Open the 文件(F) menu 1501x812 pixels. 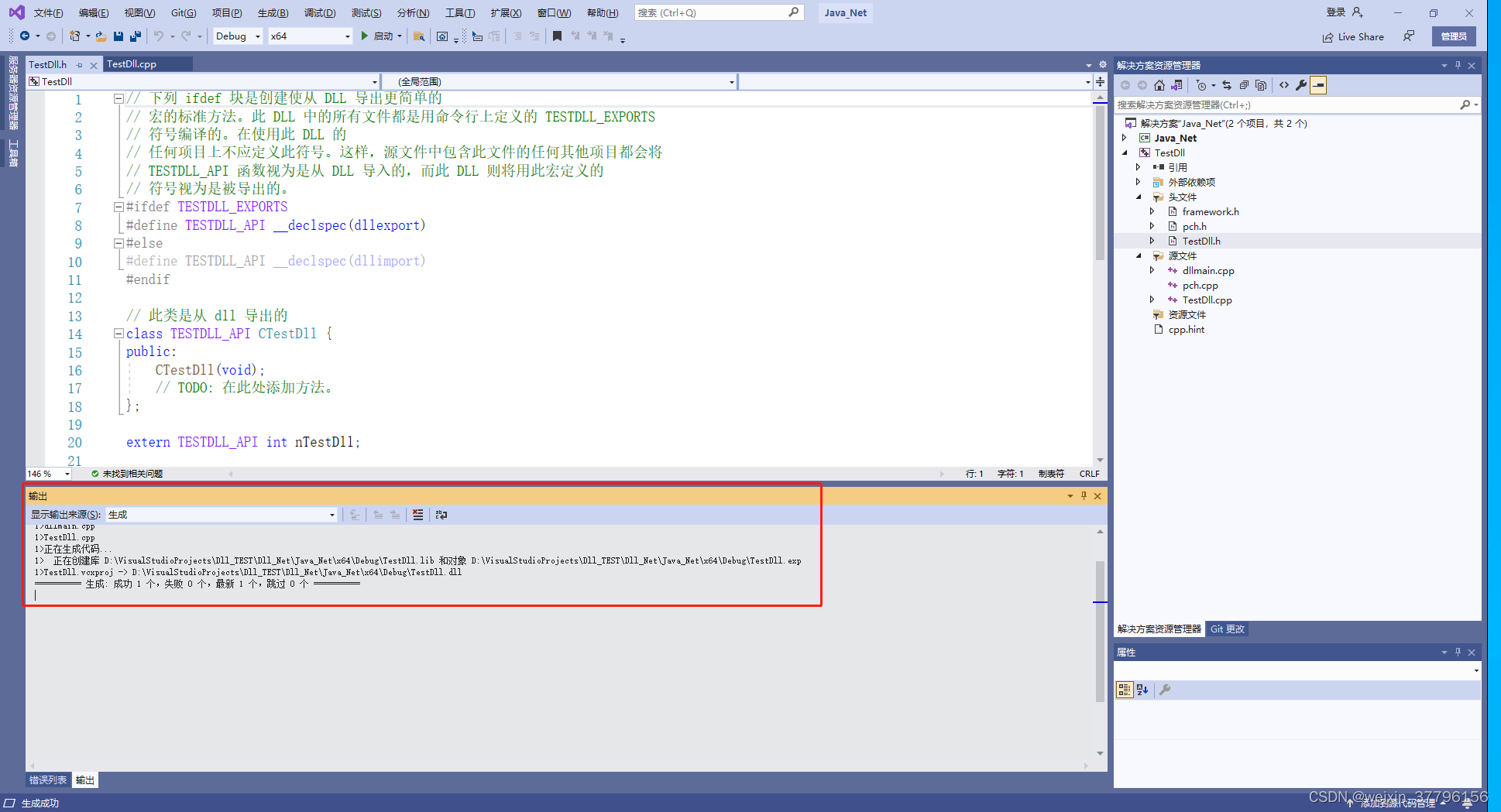48,13
